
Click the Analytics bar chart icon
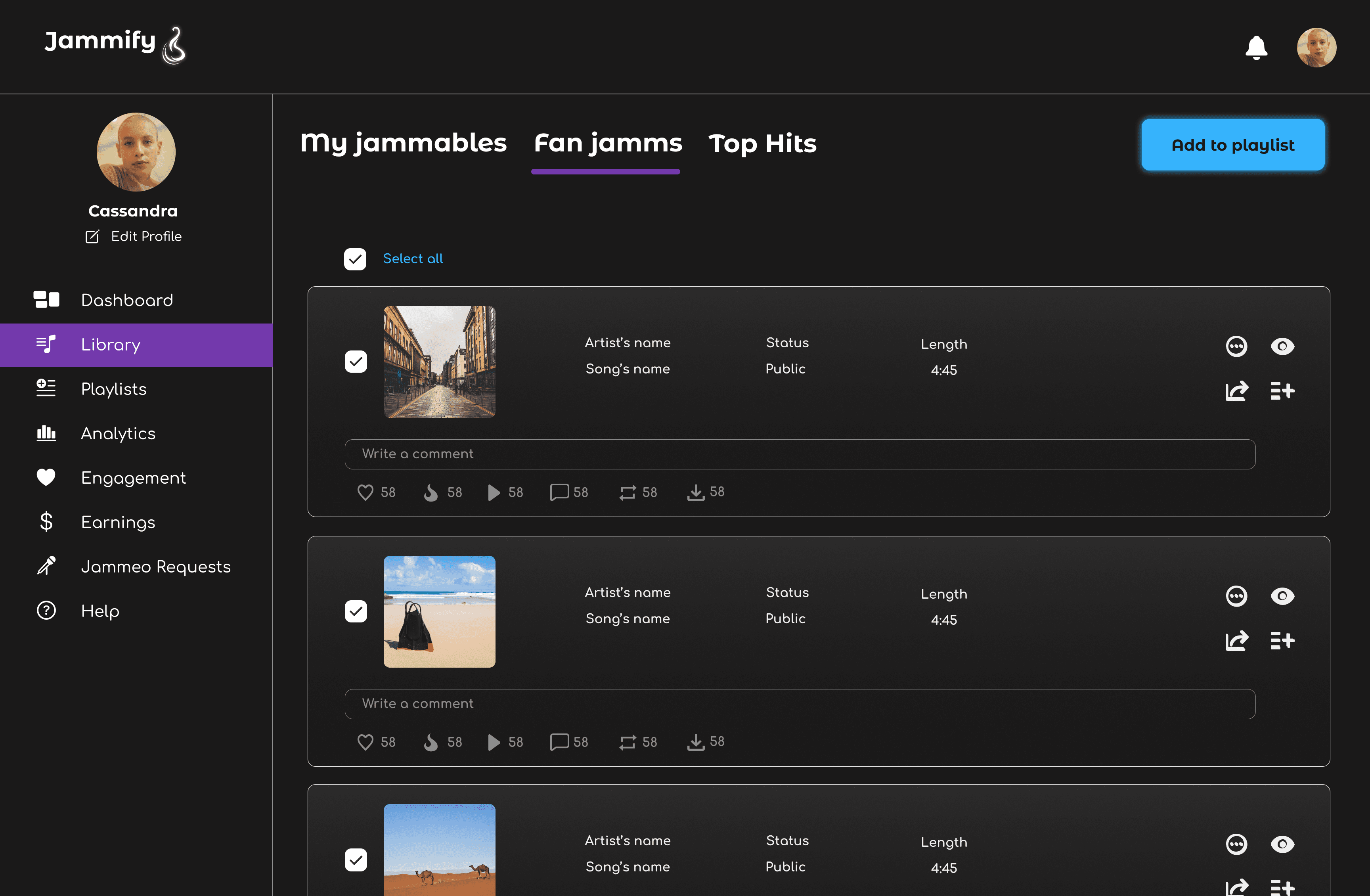tap(46, 433)
